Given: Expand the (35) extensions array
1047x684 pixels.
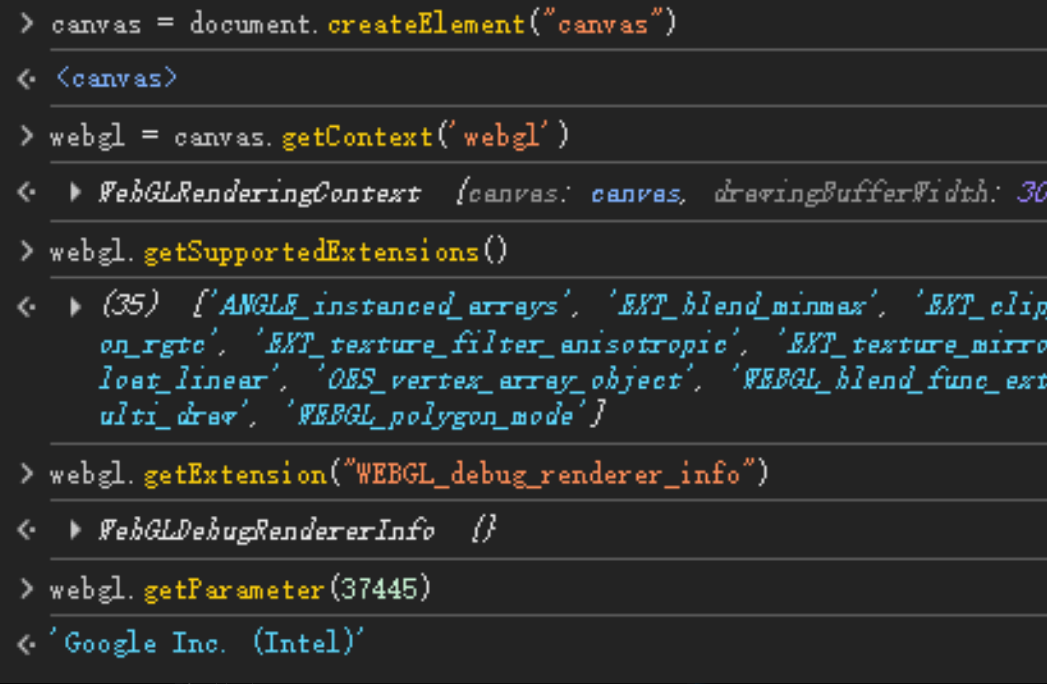Looking at the screenshot, I should [75, 307].
